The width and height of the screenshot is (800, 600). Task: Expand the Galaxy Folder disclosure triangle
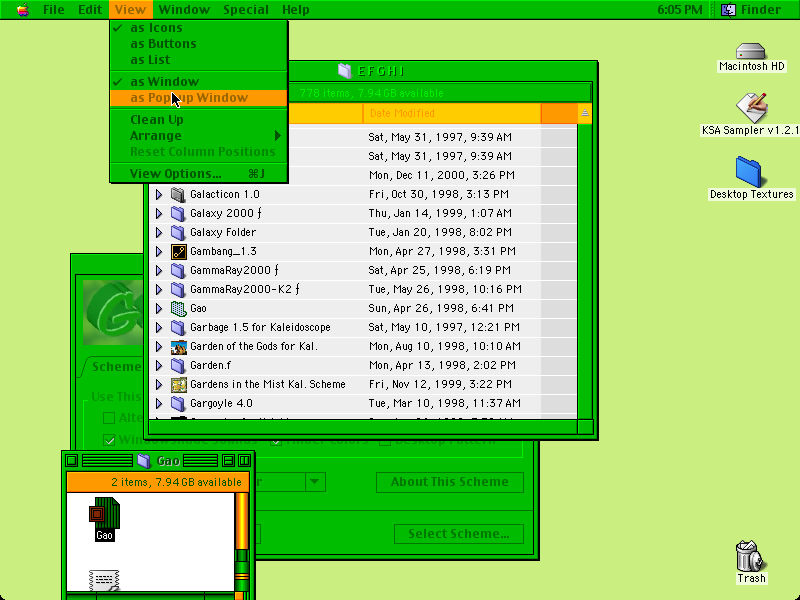159,232
